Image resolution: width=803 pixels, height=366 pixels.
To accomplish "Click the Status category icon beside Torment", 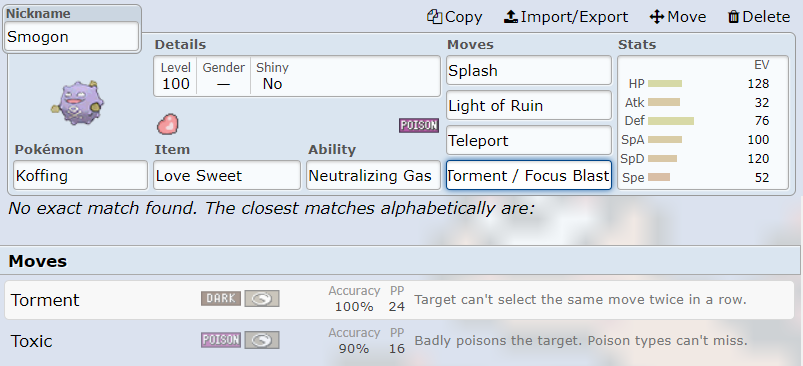I will pos(262,298).
